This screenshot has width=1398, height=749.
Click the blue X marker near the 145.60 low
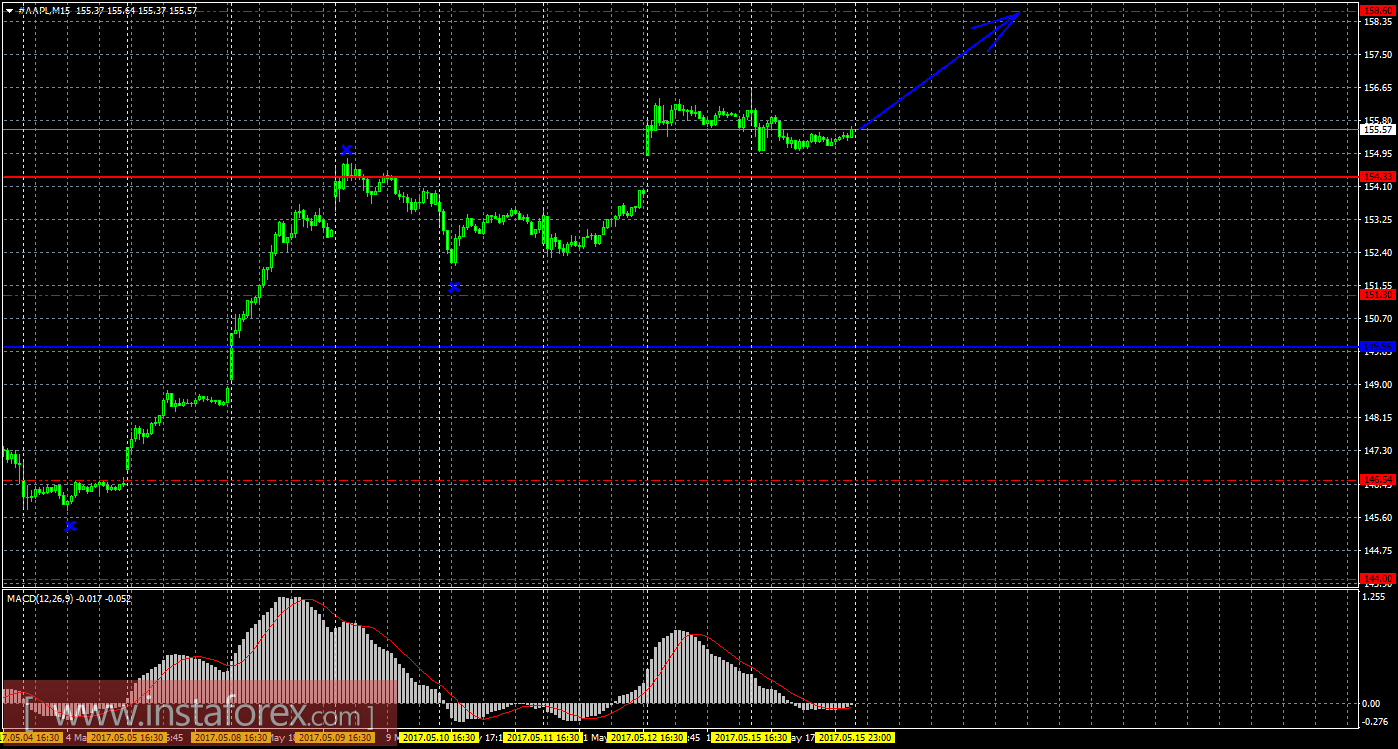[x=70, y=526]
